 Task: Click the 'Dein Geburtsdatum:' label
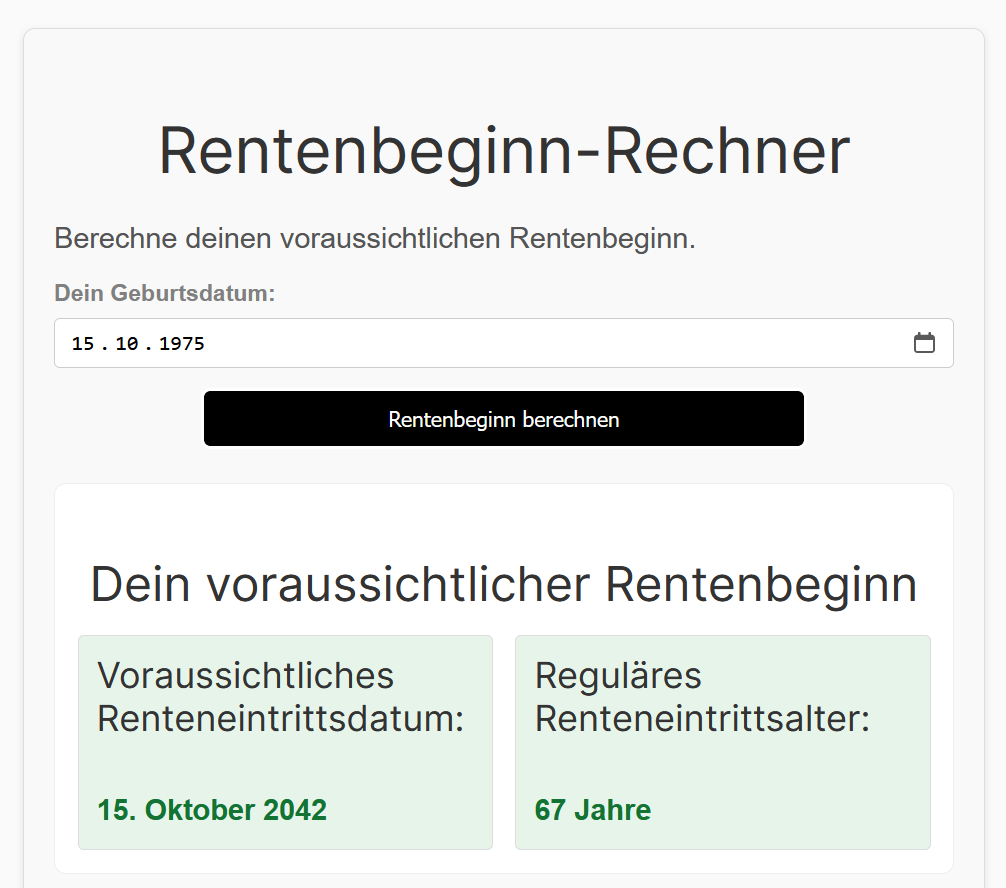[164, 293]
